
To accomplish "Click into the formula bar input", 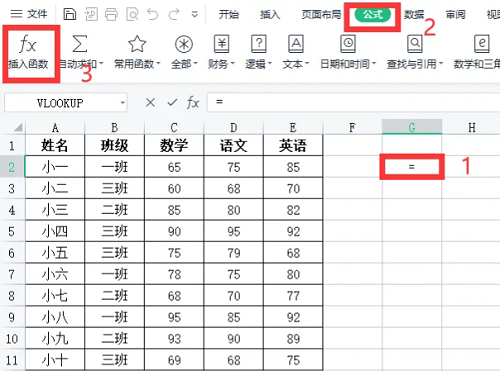I will point(353,102).
